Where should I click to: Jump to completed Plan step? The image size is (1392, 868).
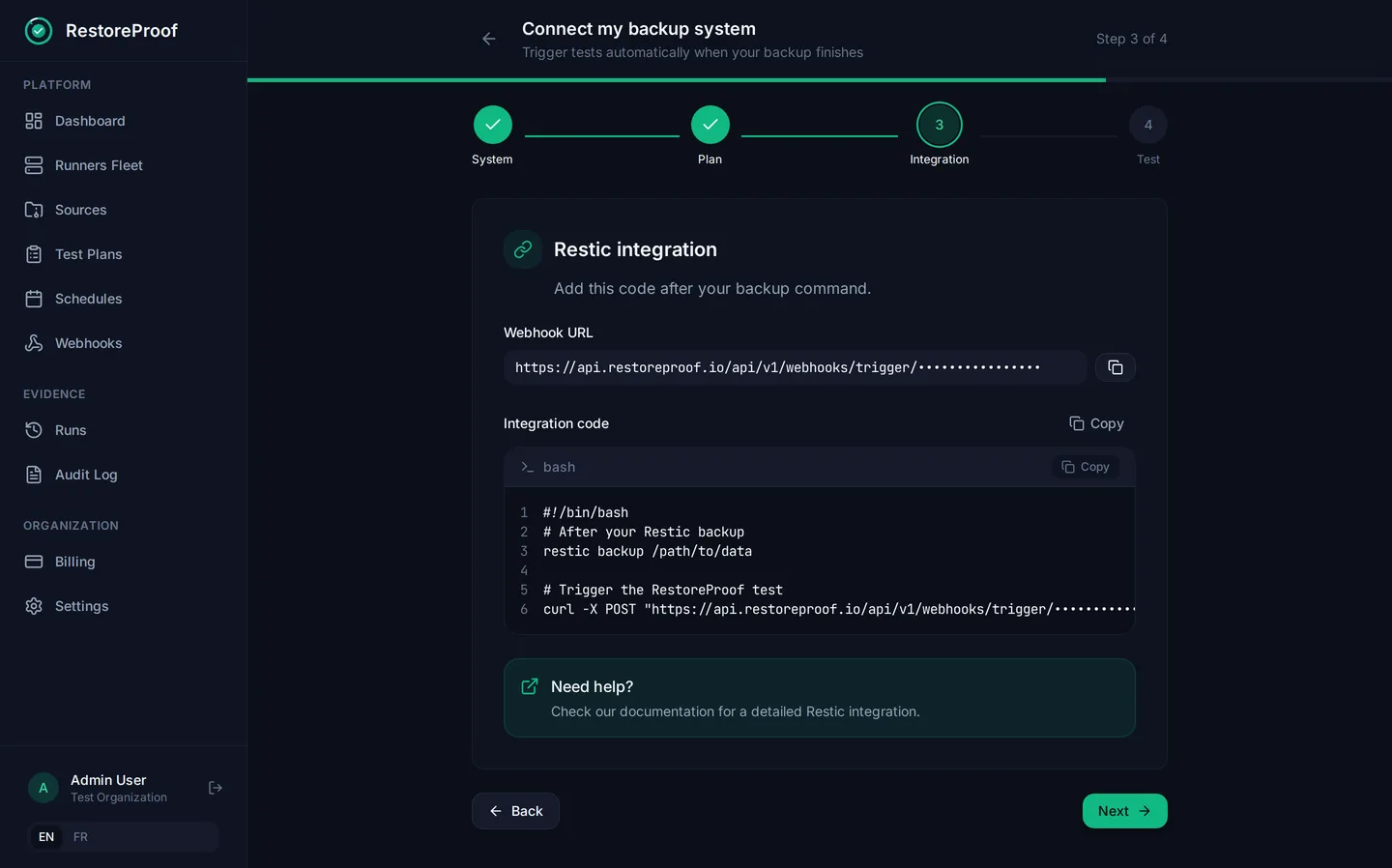click(x=710, y=125)
